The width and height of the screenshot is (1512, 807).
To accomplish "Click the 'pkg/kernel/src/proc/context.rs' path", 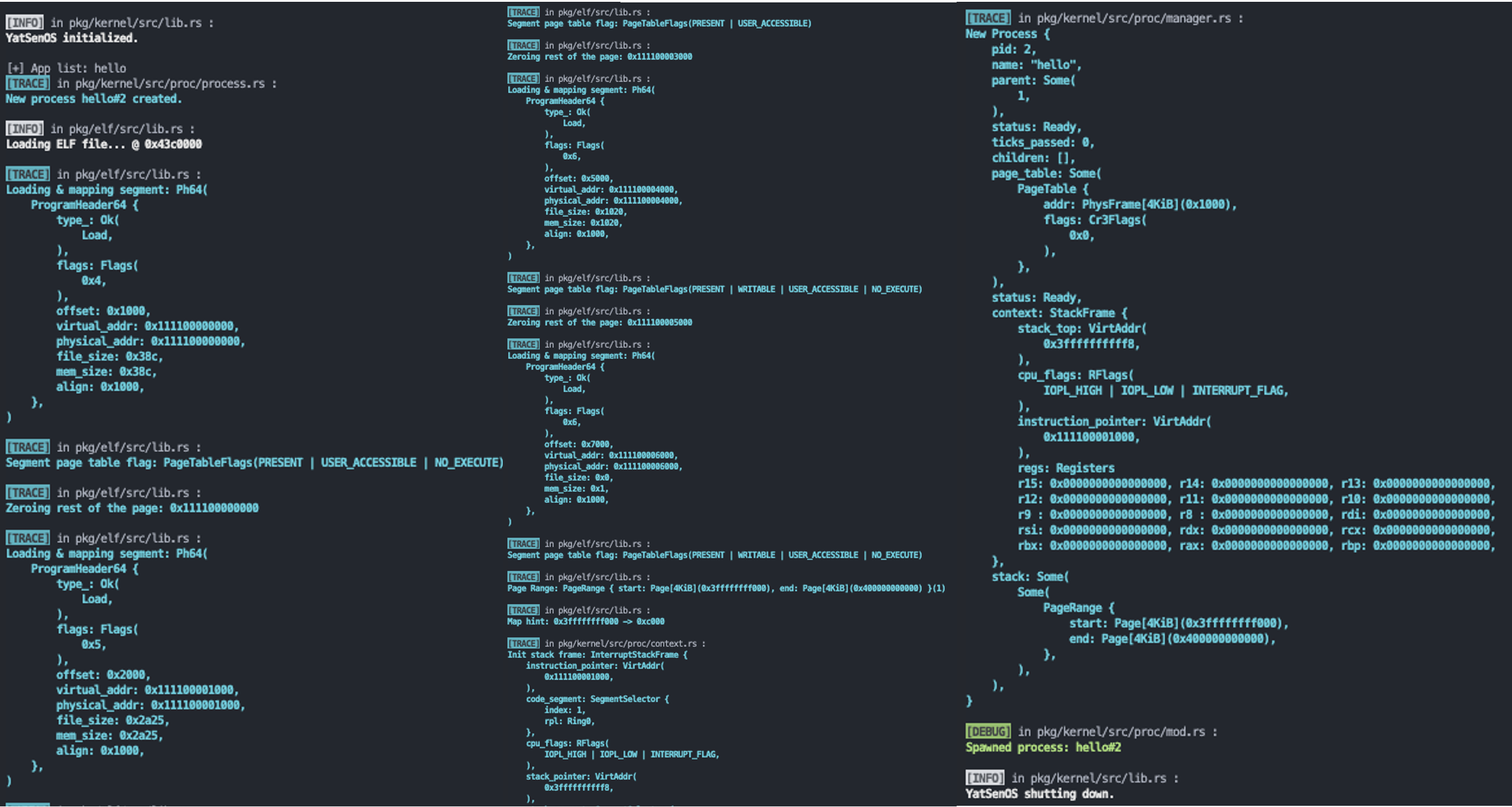I will (x=627, y=643).
